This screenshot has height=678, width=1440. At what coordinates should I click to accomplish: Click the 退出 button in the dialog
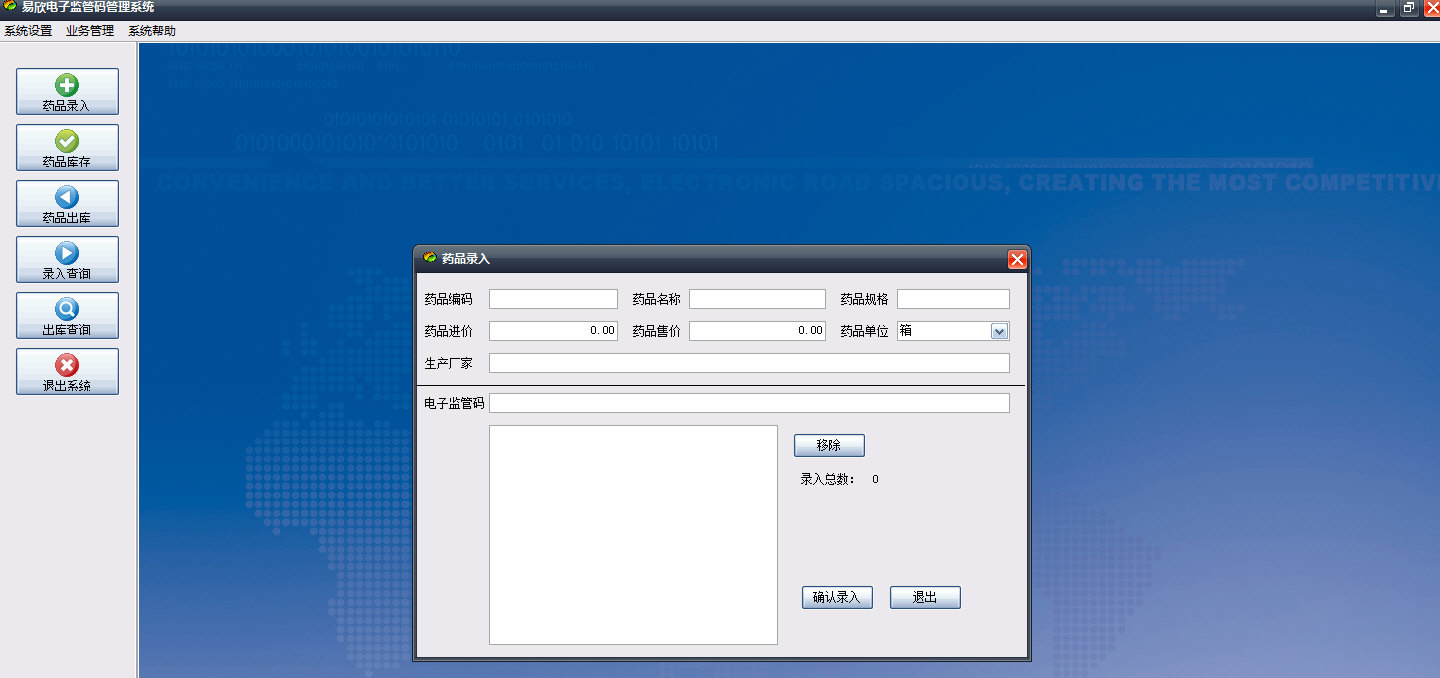point(924,597)
